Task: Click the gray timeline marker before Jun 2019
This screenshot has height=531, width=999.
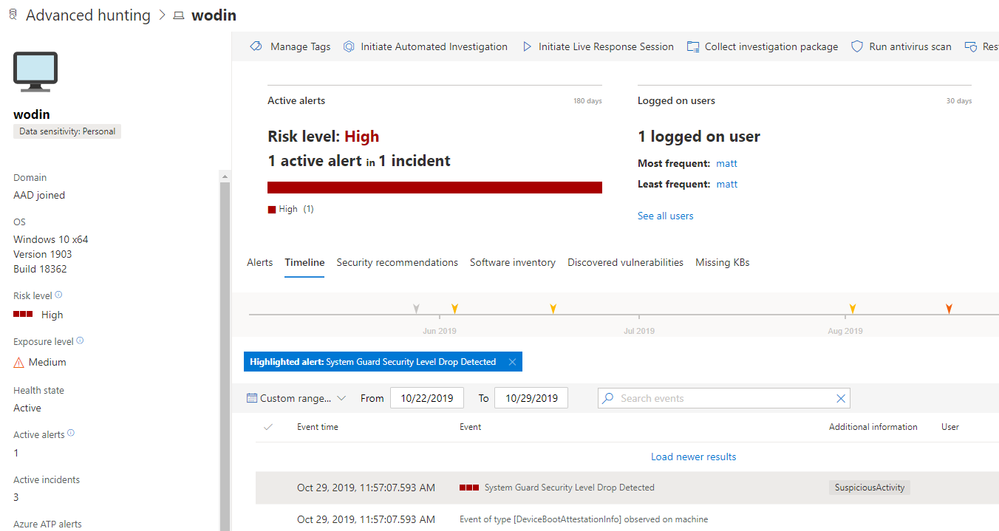Action: tap(416, 309)
